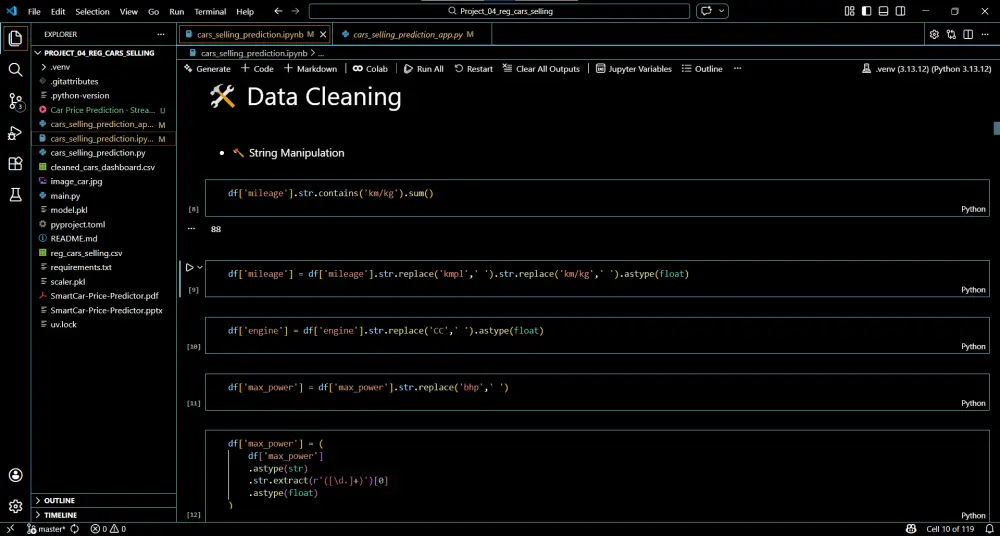Viewport: 1000px width, 536px height.
Task: Switch to cars_selling_prediction_app.py tab
Action: (x=408, y=34)
